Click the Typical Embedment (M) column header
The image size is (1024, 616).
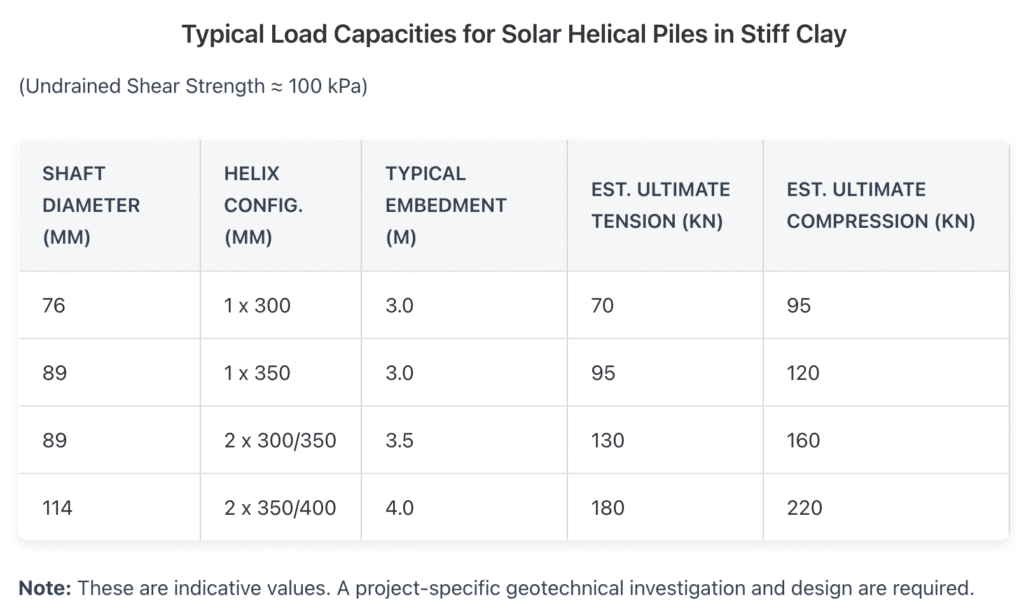[445, 205]
